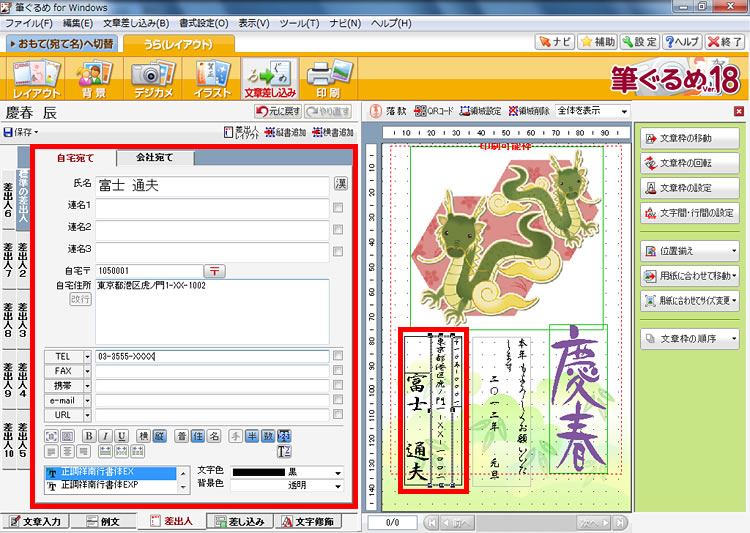Viewport: 750px width, 533px height.
Task: Check the URL row checkbox
Action: (338, 414)
